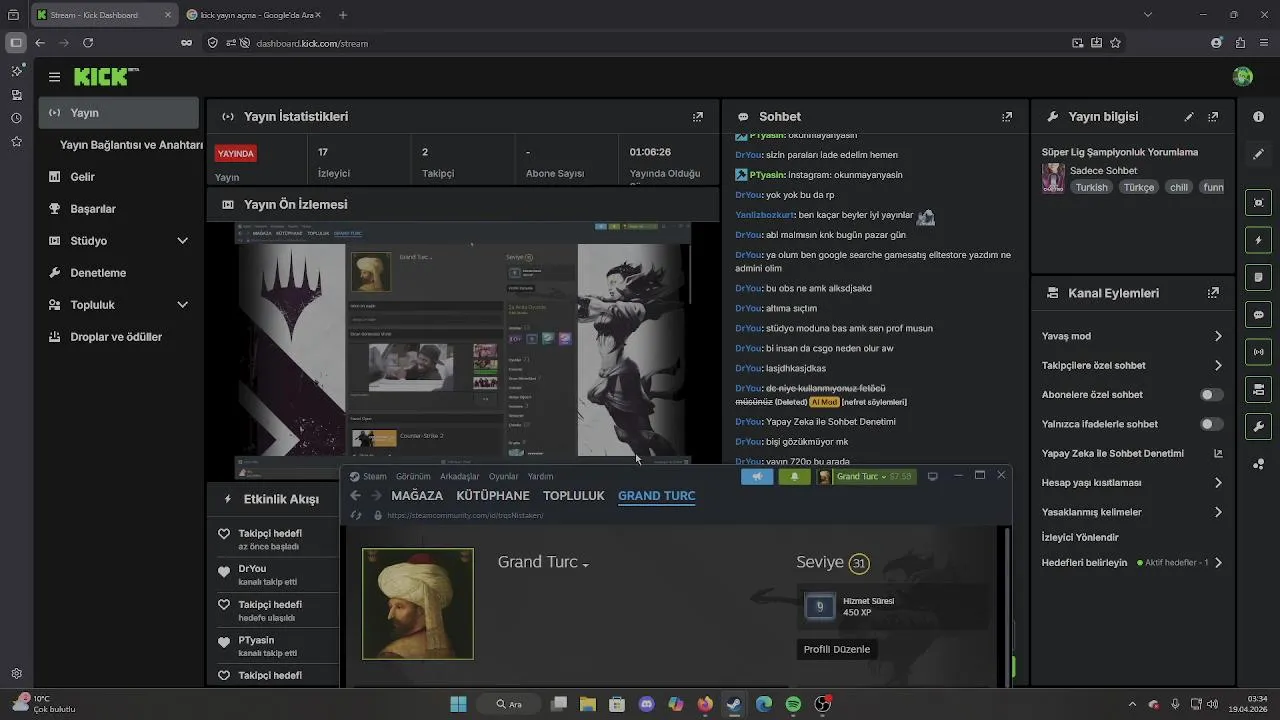Toggle Yalnızca ifadelerle sohbet switch

point(1211,424)
